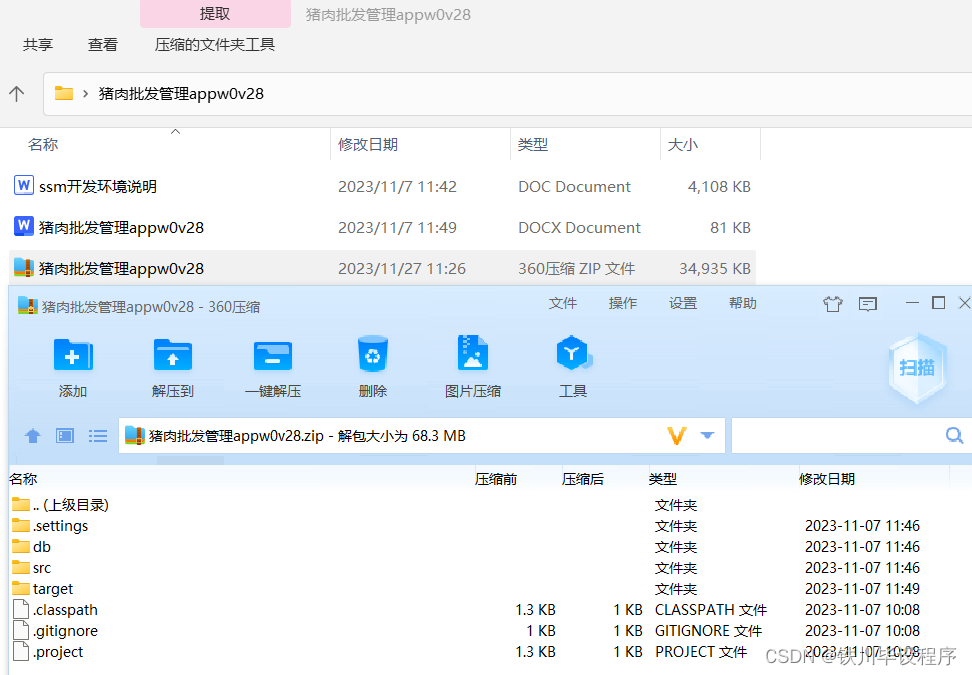Click the 2023/11/7 11:42 date cell
The height and width of the screenshot is (675, 972).
[397, 187]
